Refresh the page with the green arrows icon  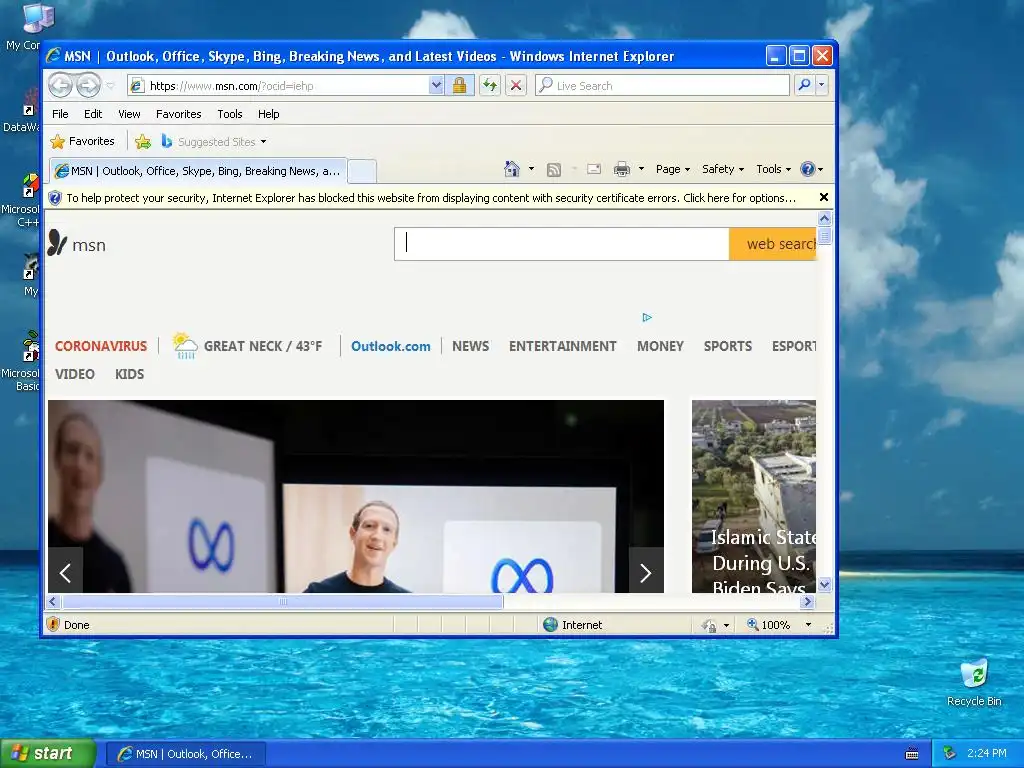pos(490,86)
